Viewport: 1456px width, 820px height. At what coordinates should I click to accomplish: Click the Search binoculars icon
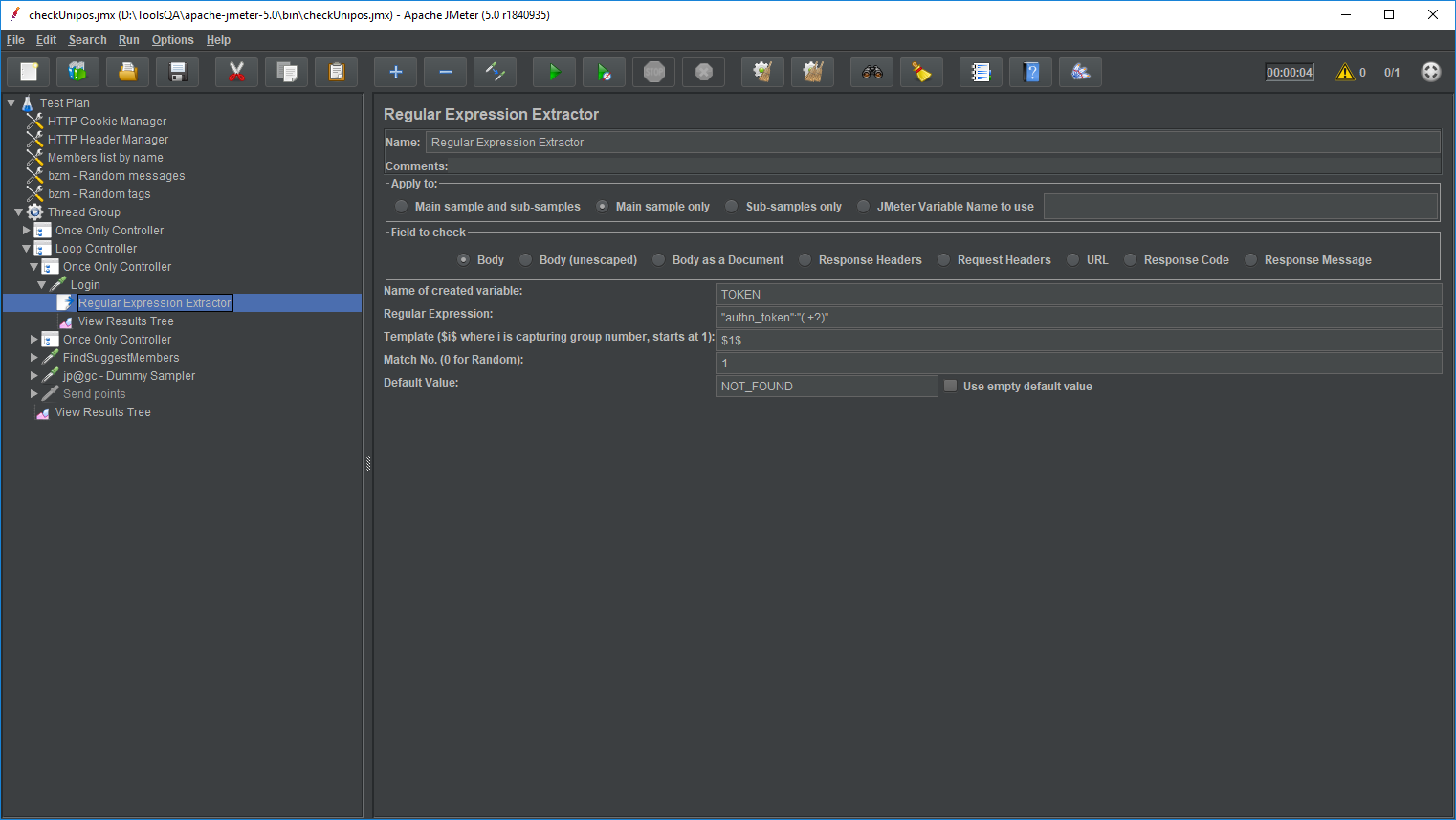871,73
